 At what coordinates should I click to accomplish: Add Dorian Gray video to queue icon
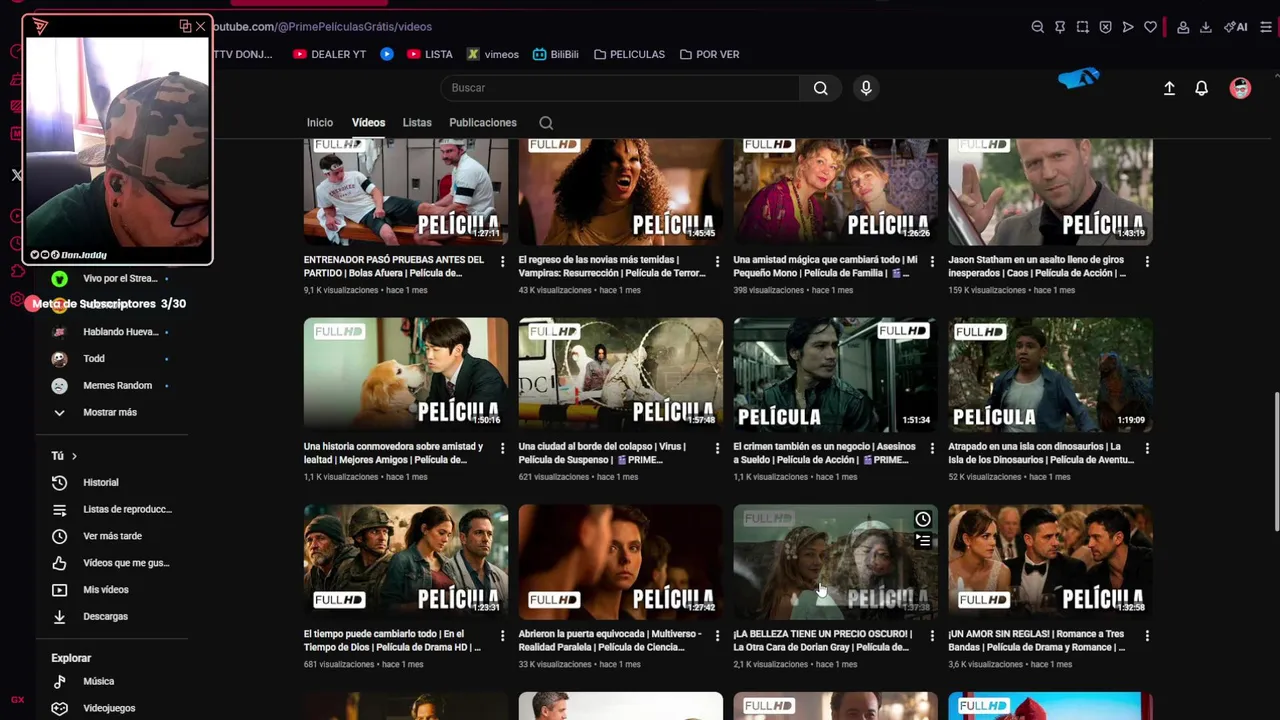922,541
